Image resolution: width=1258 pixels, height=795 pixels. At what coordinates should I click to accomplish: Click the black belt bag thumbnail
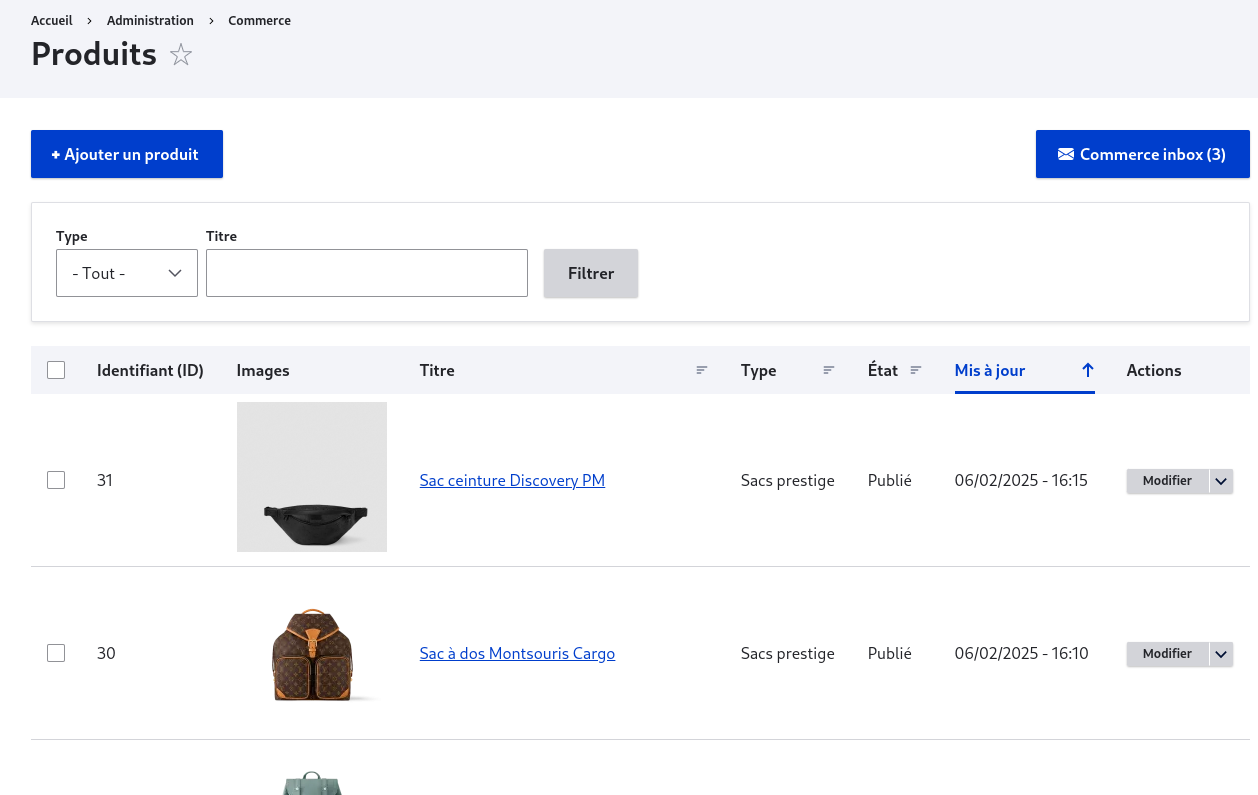(312, 477)
